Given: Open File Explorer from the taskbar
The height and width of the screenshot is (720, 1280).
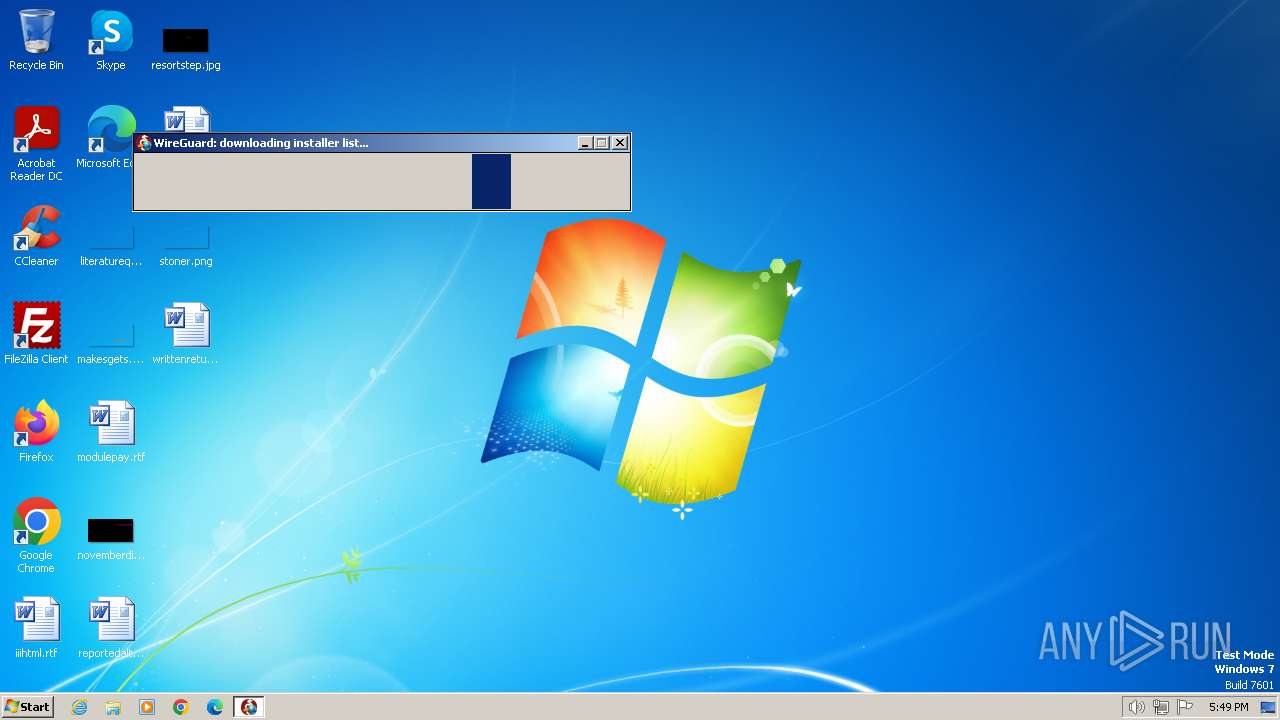Looking at the screenshot, I should tap(113, 707).
